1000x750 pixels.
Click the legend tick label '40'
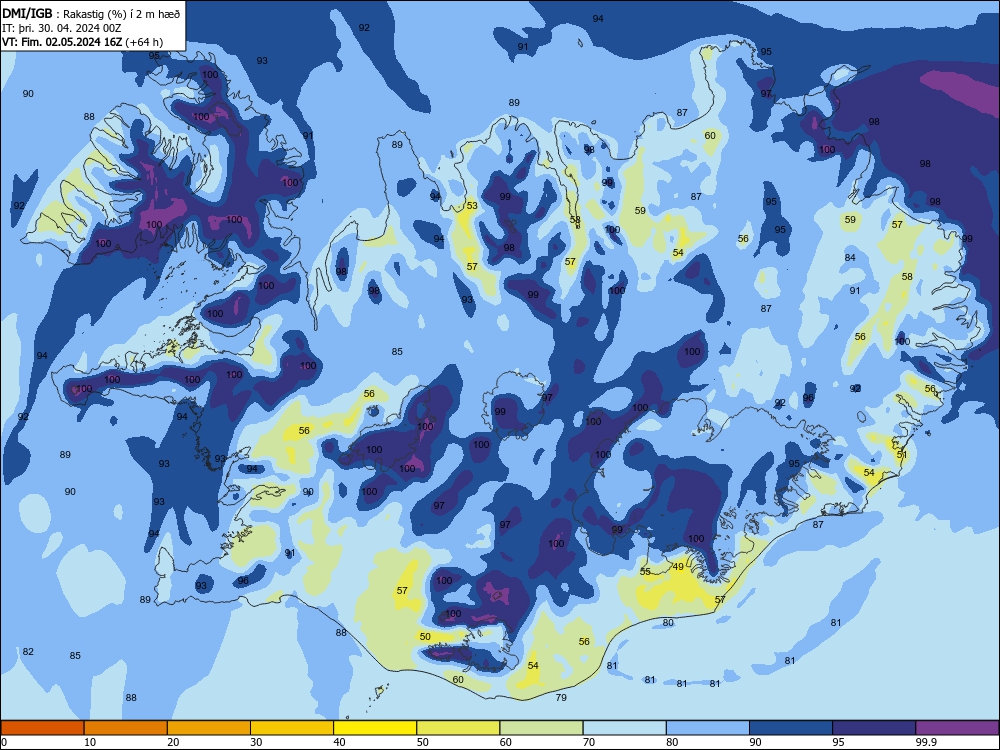point(339,742)
